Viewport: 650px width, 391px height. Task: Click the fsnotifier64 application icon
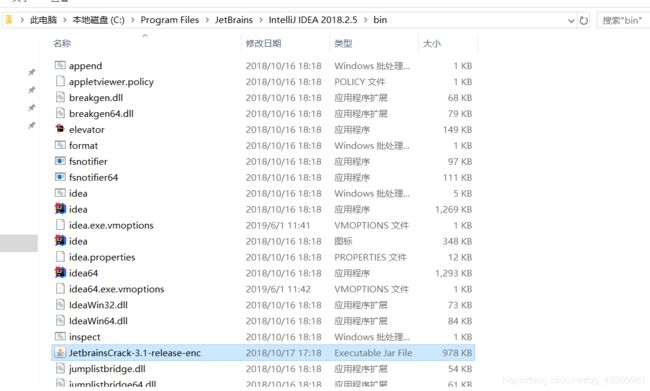click(x=61, y=177)
